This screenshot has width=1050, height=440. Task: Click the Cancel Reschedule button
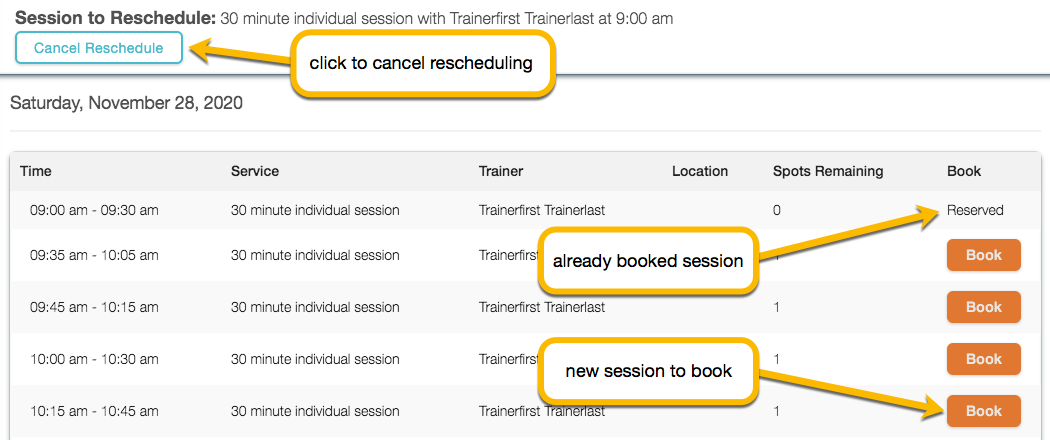(x=98, y=48)
